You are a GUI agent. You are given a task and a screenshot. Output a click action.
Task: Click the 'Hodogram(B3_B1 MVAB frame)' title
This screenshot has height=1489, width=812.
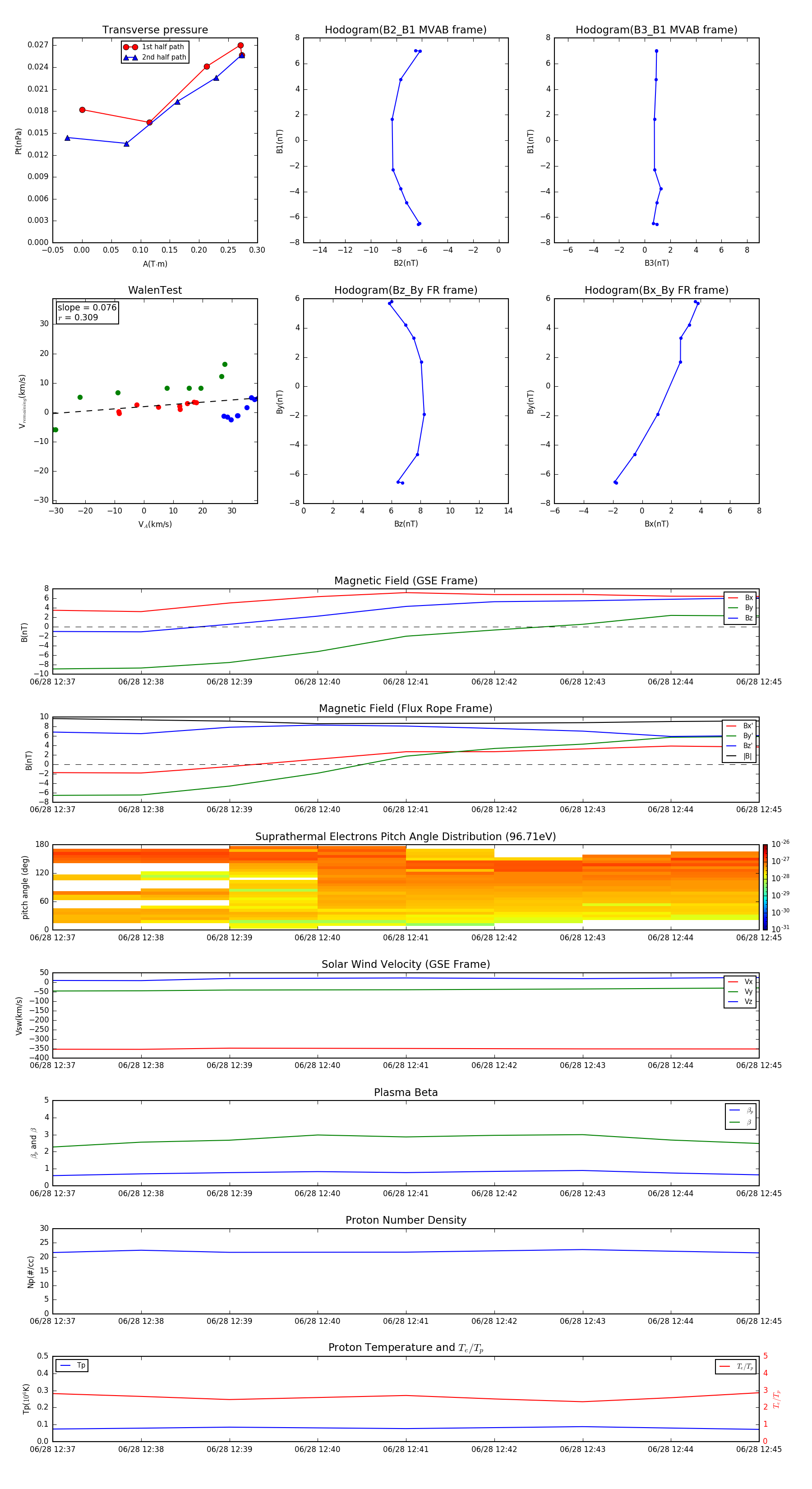coord(656,30)
